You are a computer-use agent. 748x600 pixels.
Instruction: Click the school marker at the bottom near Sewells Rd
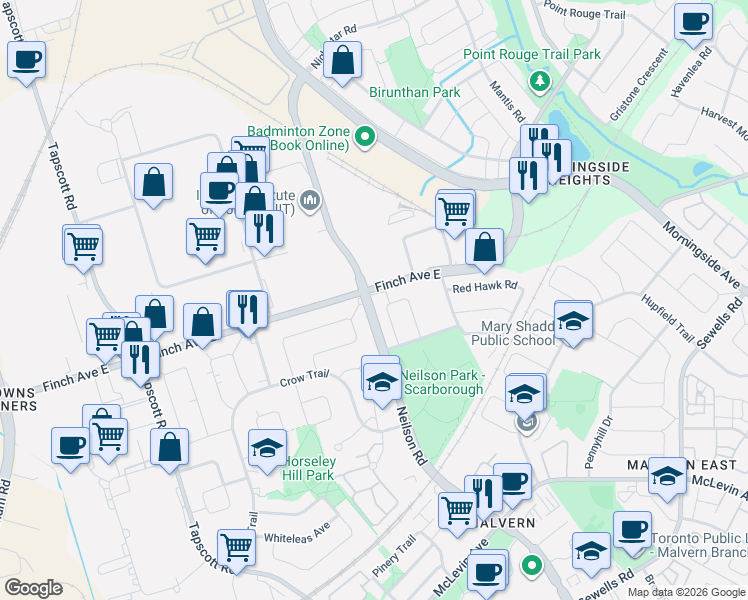[592, 552]
